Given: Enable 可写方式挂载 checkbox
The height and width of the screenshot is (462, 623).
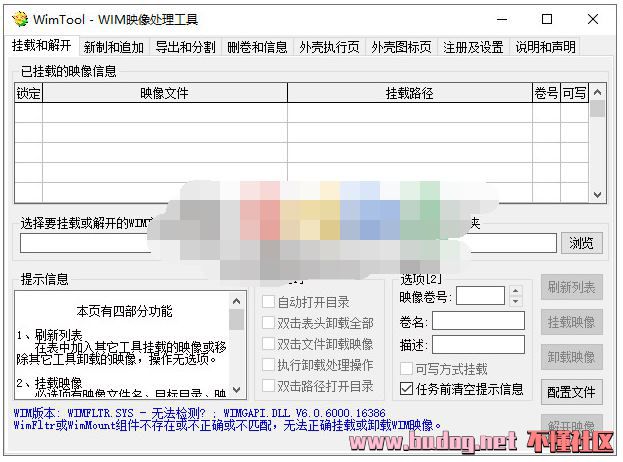Looking at the screenshot, I should click(406, 369).
